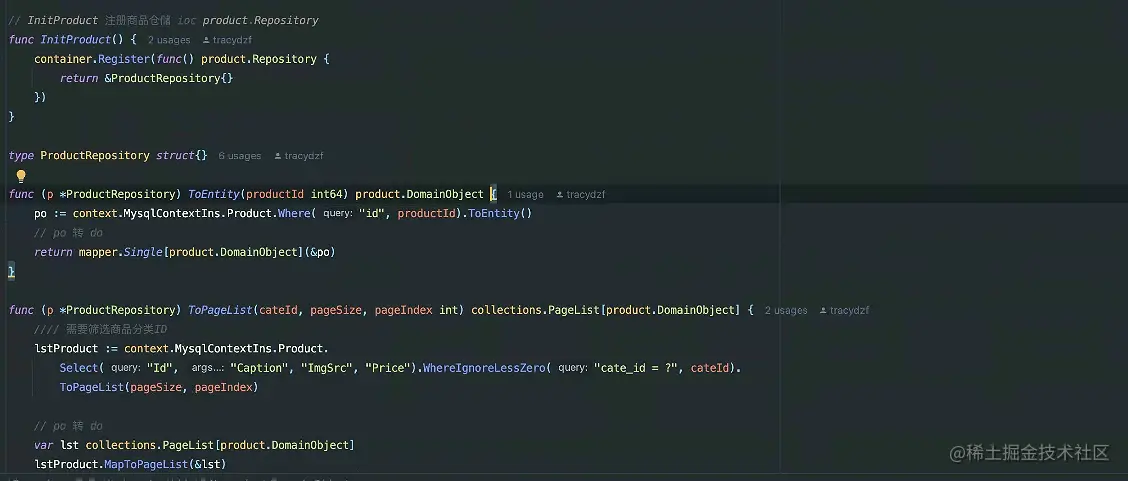Open the "2 usages" hint on the ToPageList signature
Viewport: 1128px width, 481px height.
pyautogui.click(x=786, y=311)
